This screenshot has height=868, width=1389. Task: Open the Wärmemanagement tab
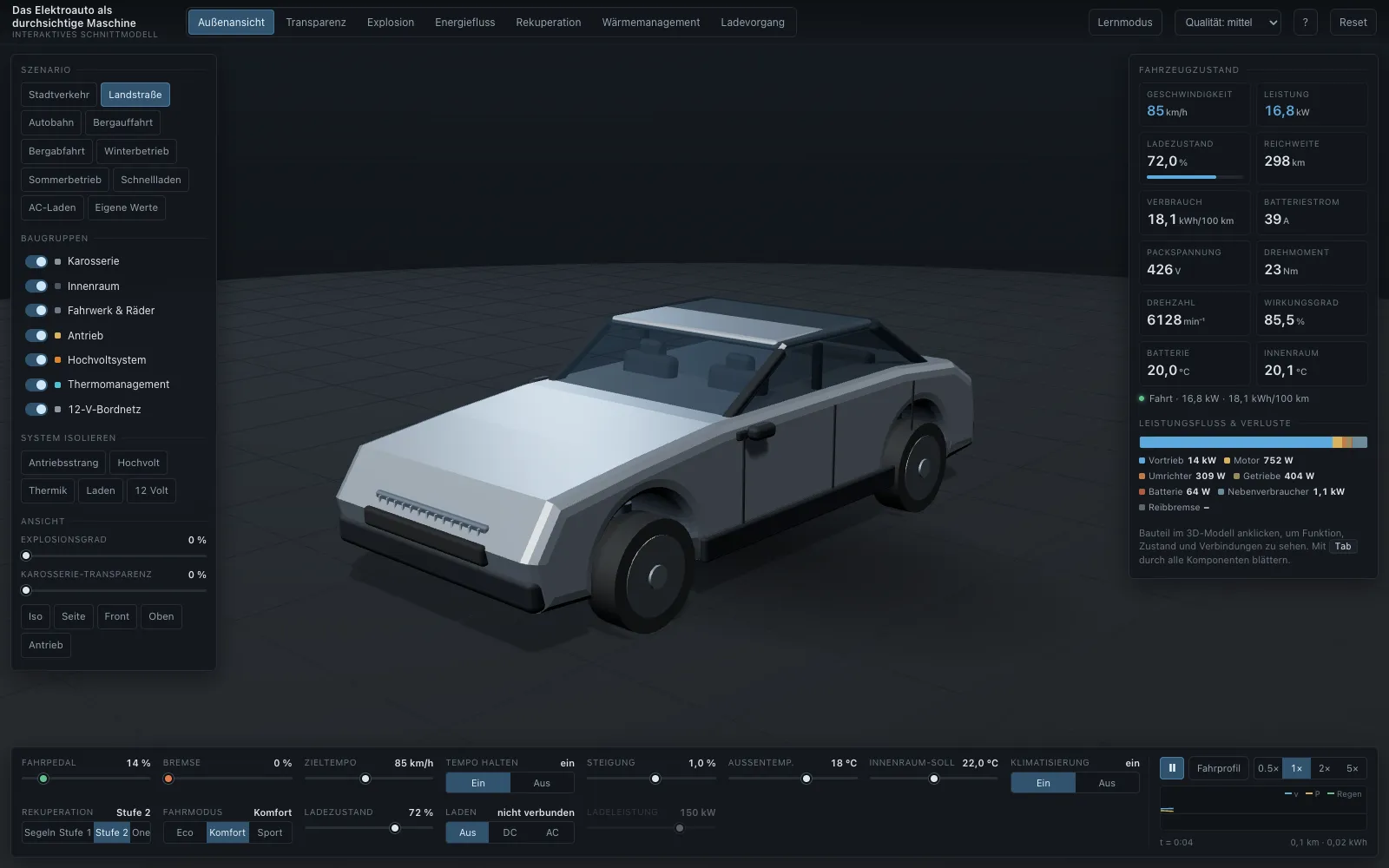[x=651, y=23]
